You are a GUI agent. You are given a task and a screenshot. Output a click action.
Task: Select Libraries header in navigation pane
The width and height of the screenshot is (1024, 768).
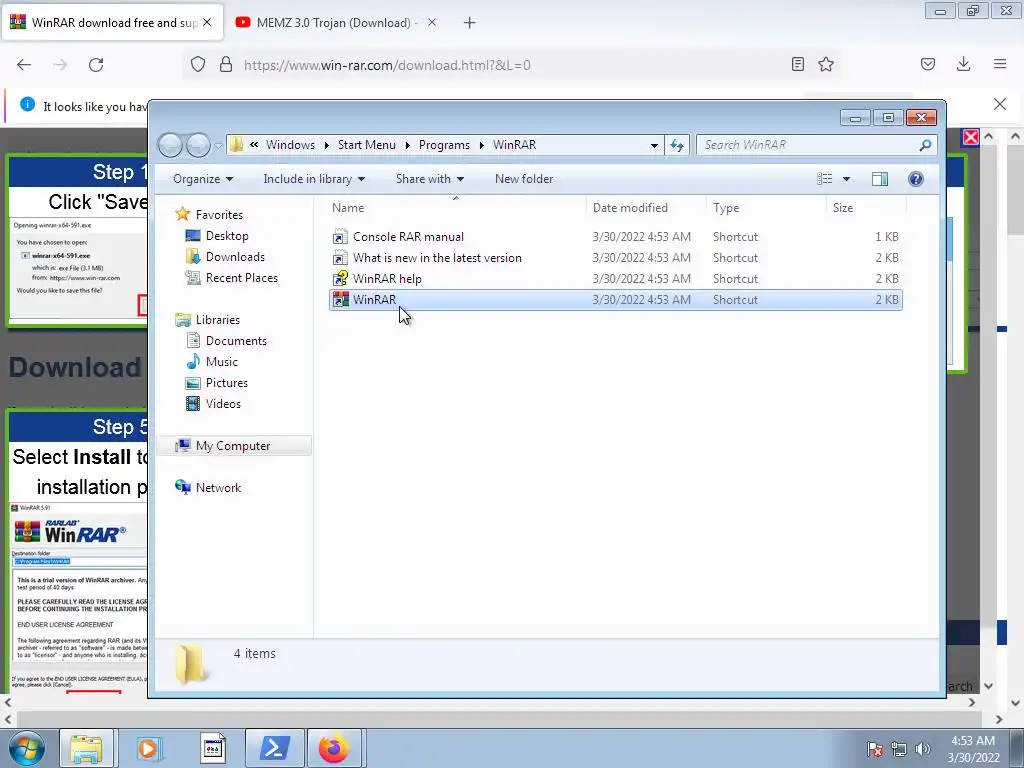point(217,320)
